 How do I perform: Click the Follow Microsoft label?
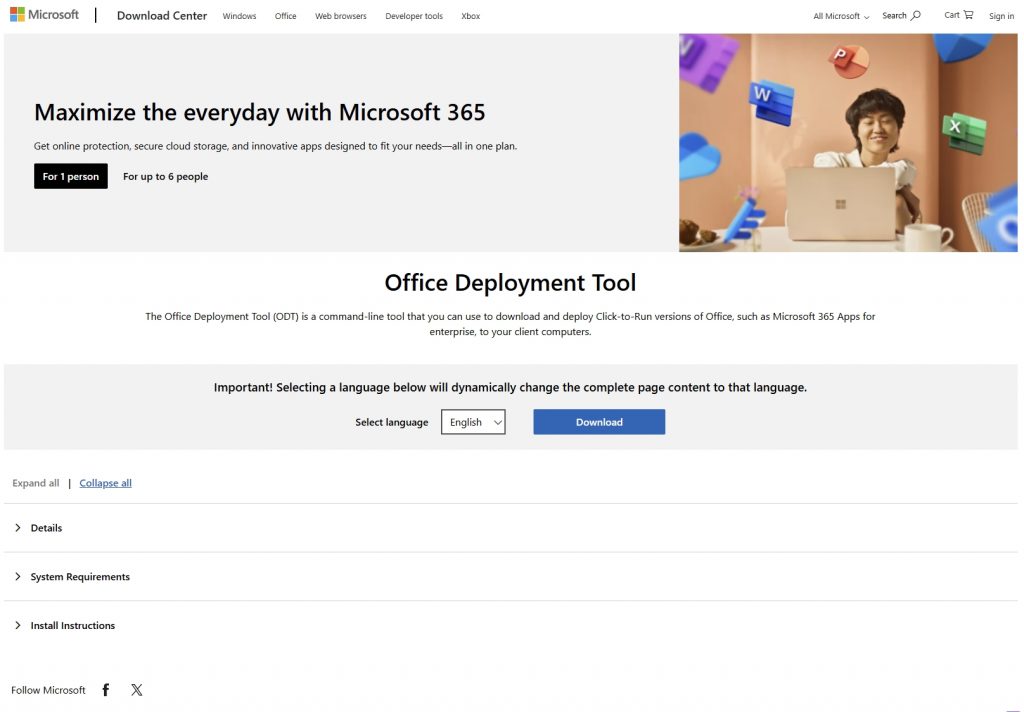[48, 690]
